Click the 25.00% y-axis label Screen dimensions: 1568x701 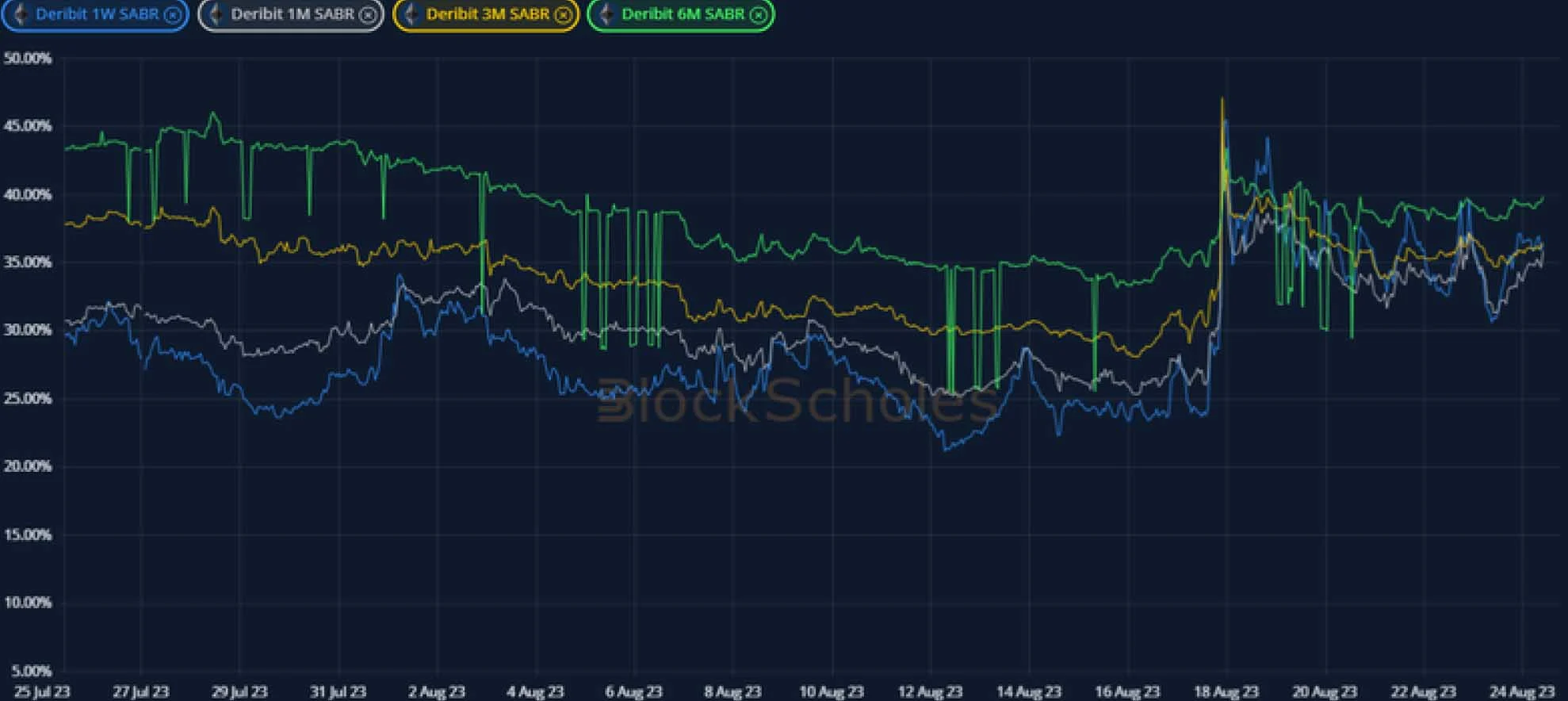tap(28, 398)
